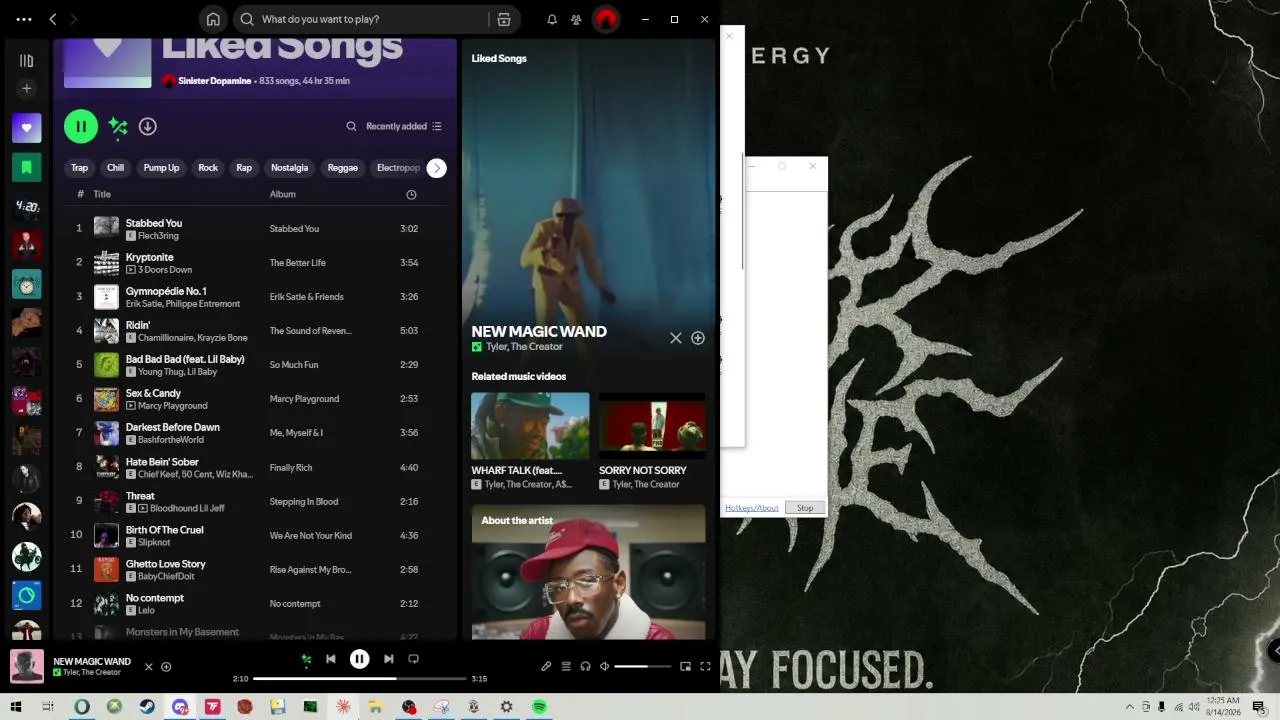Open the Browse icon in search bar
This screenshot has height=720, width=1280.
pyautogui.click(x=504, y=19)
